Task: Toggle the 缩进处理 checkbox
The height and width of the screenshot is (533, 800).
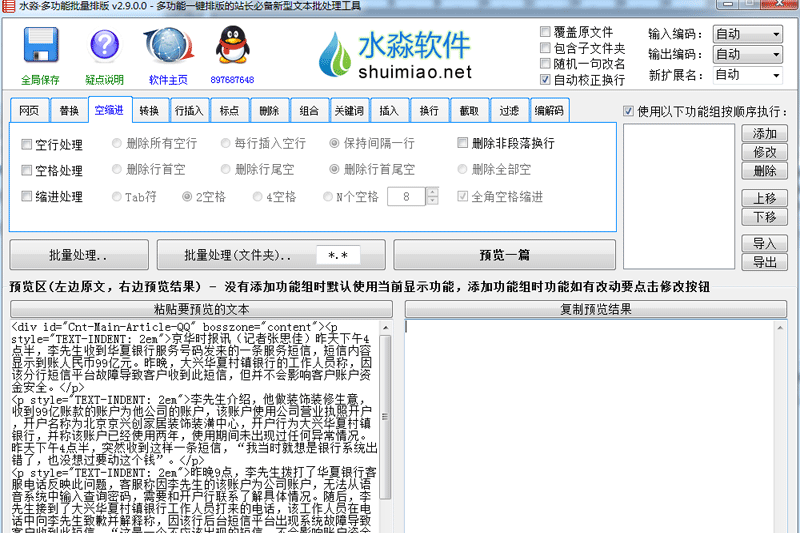Action: [27, 196]
